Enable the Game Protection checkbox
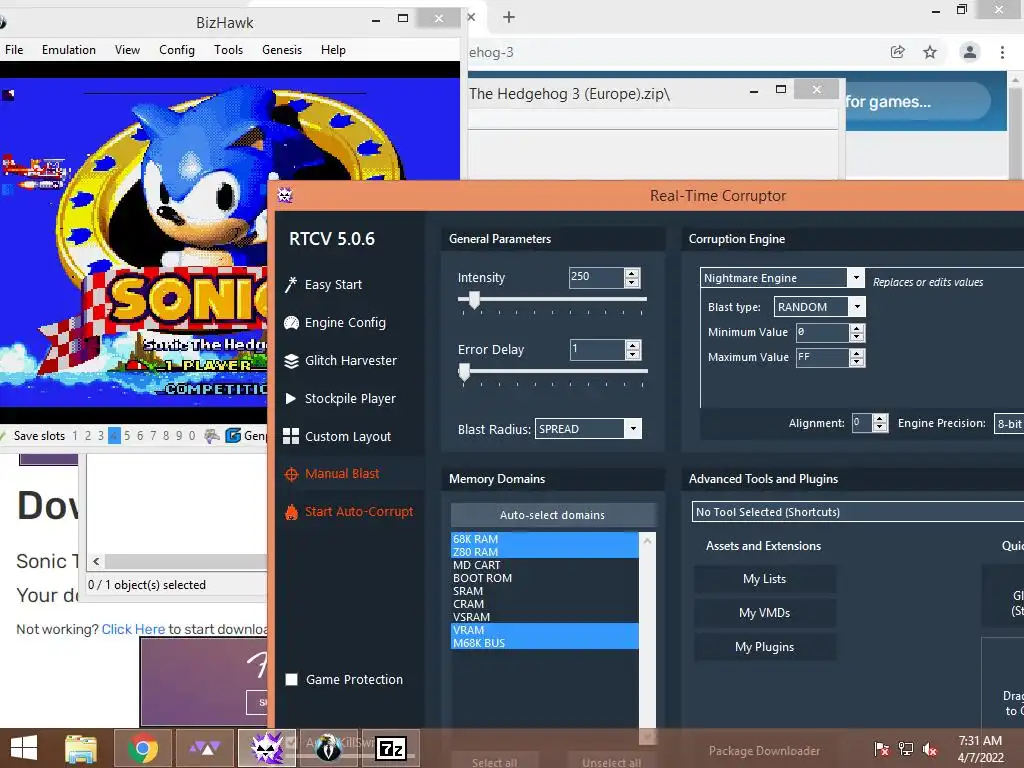 pos(291,680)
